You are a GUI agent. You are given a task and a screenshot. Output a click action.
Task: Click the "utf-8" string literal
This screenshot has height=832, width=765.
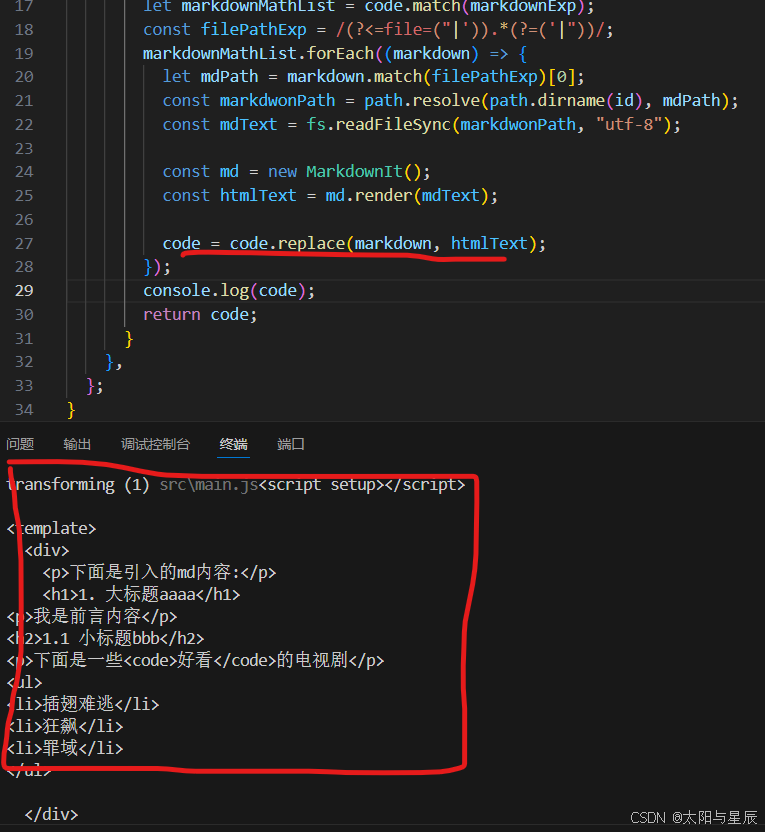click(629, 125)
